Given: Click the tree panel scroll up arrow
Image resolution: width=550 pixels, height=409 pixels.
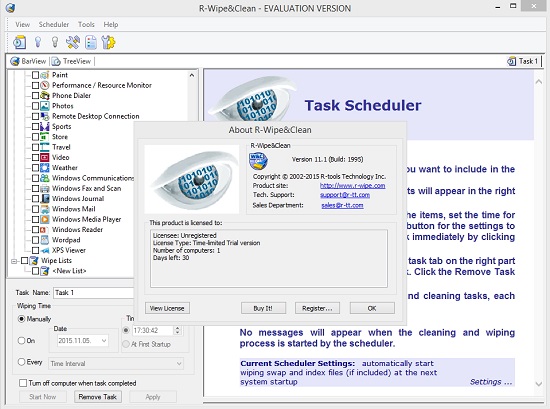Looking at the screenshot, I should pos(192,75).
